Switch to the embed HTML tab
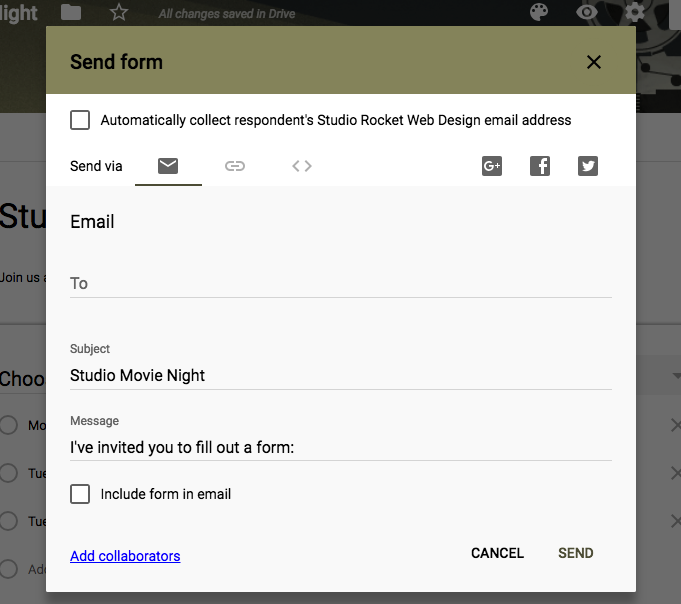Viewport: 681px width, 604px height. click(x=302, y=166)
